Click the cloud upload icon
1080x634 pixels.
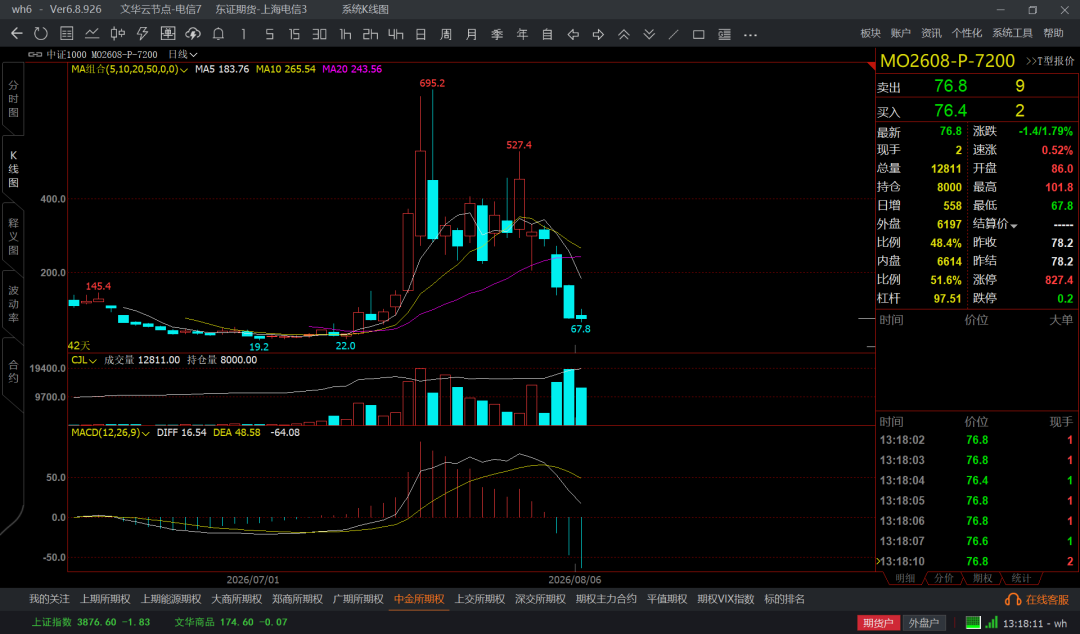(193, 34)
